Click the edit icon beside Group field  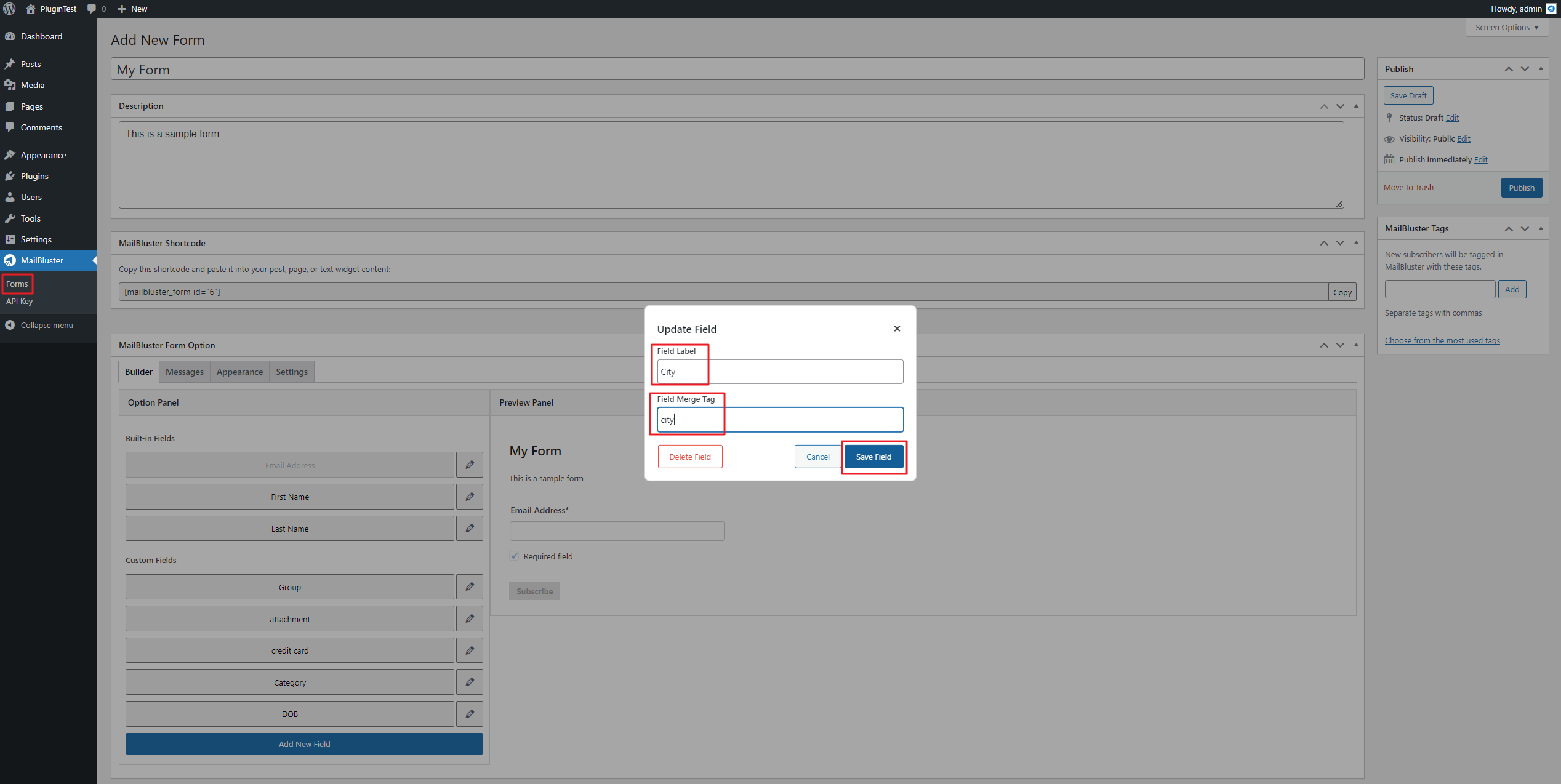click(470, 587)
